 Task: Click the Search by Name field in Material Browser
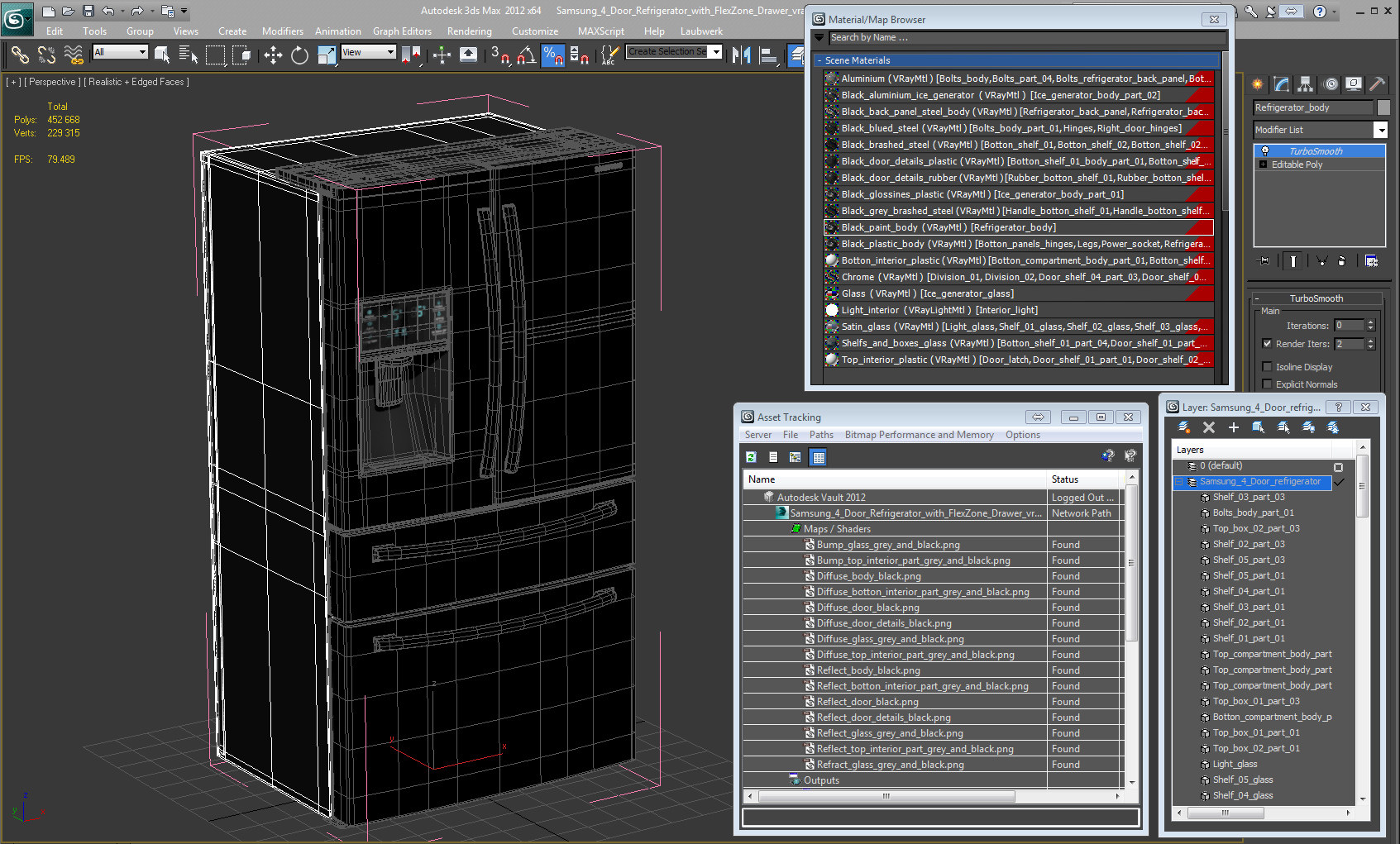[1028, 37]
